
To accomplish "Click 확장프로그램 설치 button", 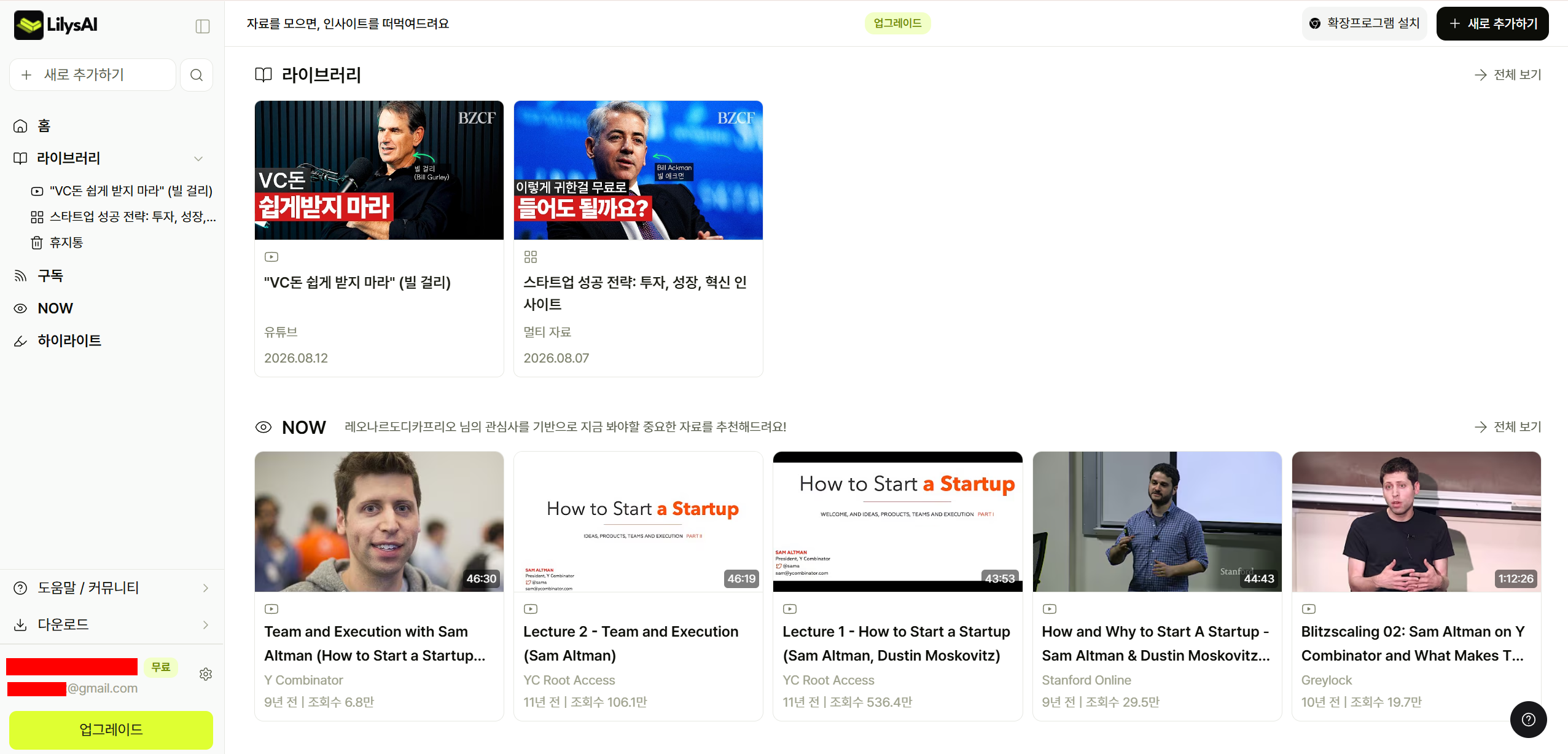I will click(1364, 23).
